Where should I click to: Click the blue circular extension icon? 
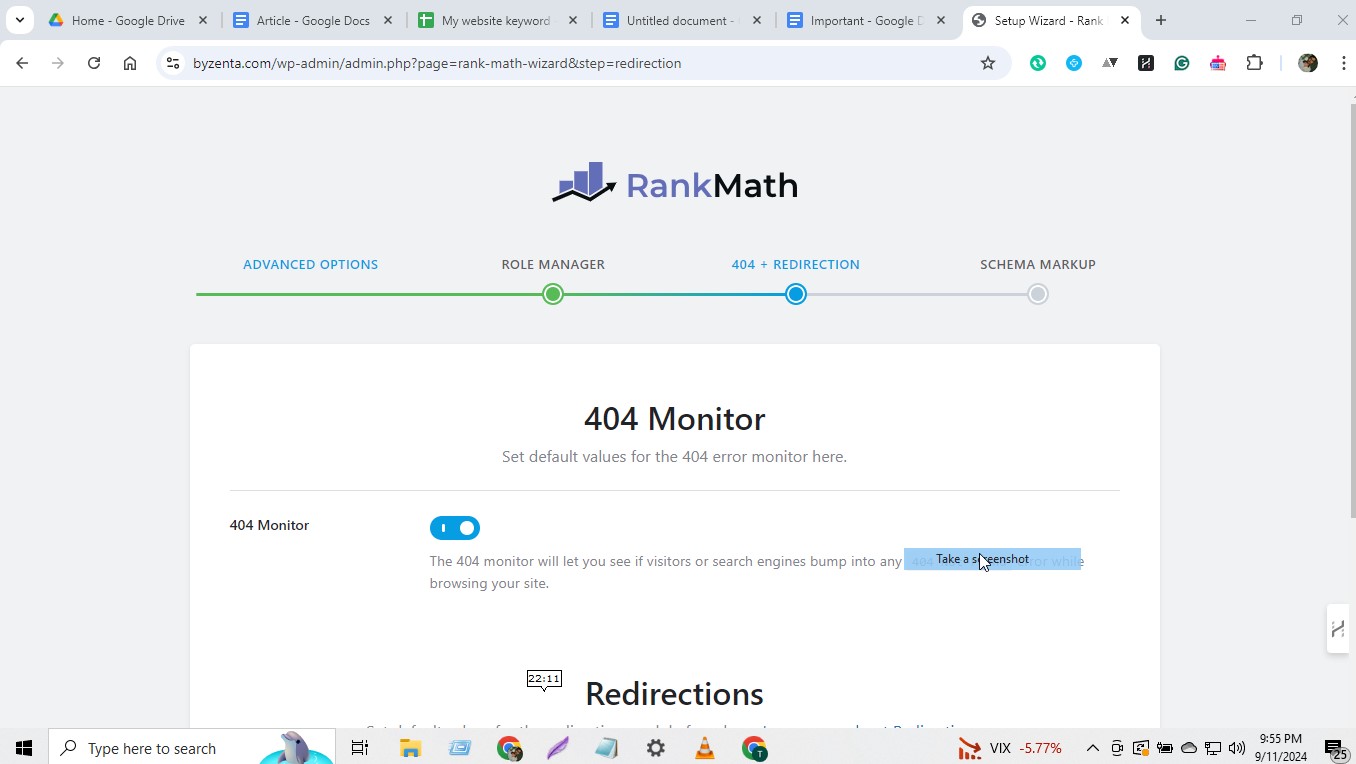click(x=1074, y=63)
